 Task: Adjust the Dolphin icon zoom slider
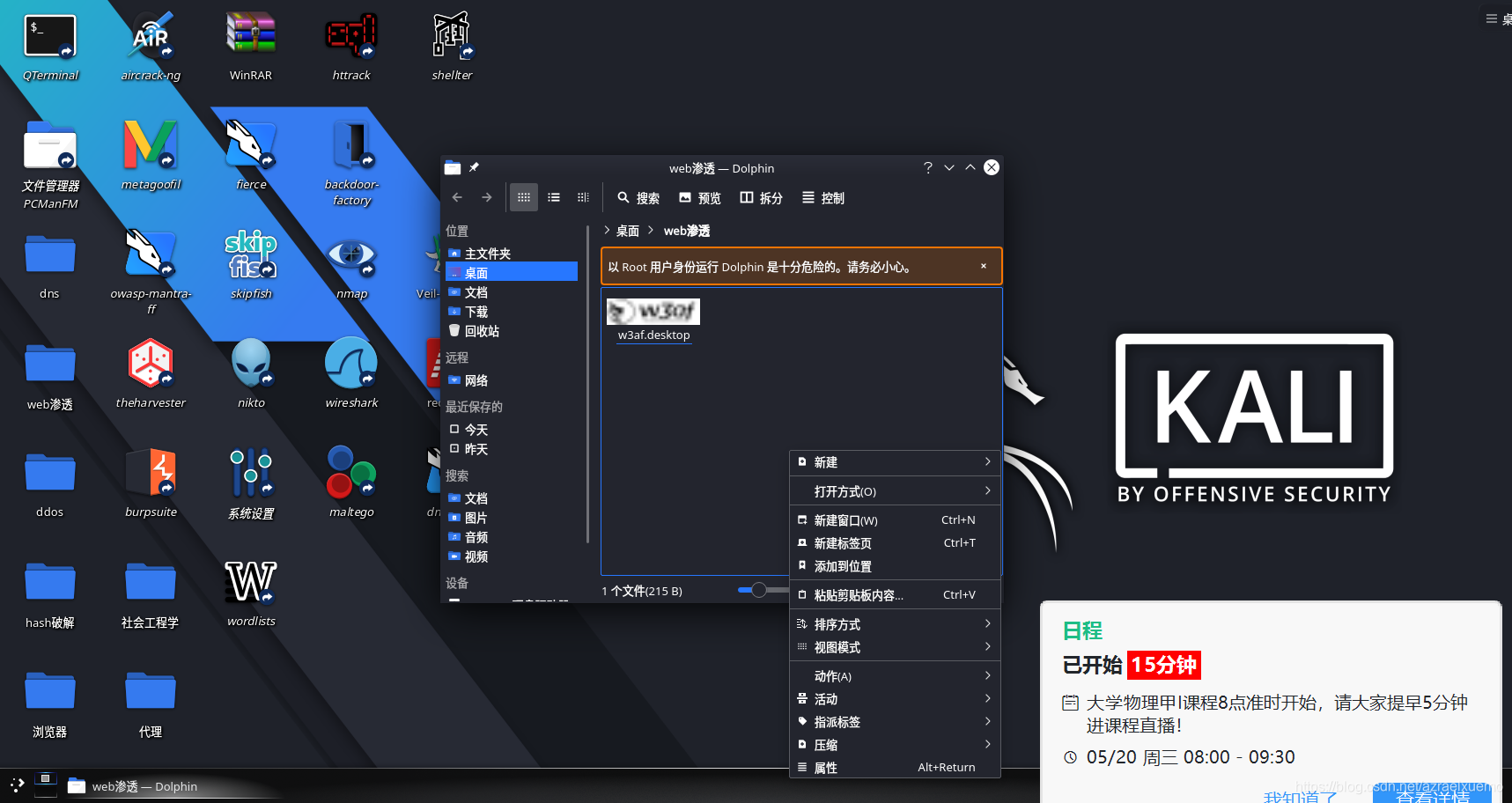pos(758,590)
